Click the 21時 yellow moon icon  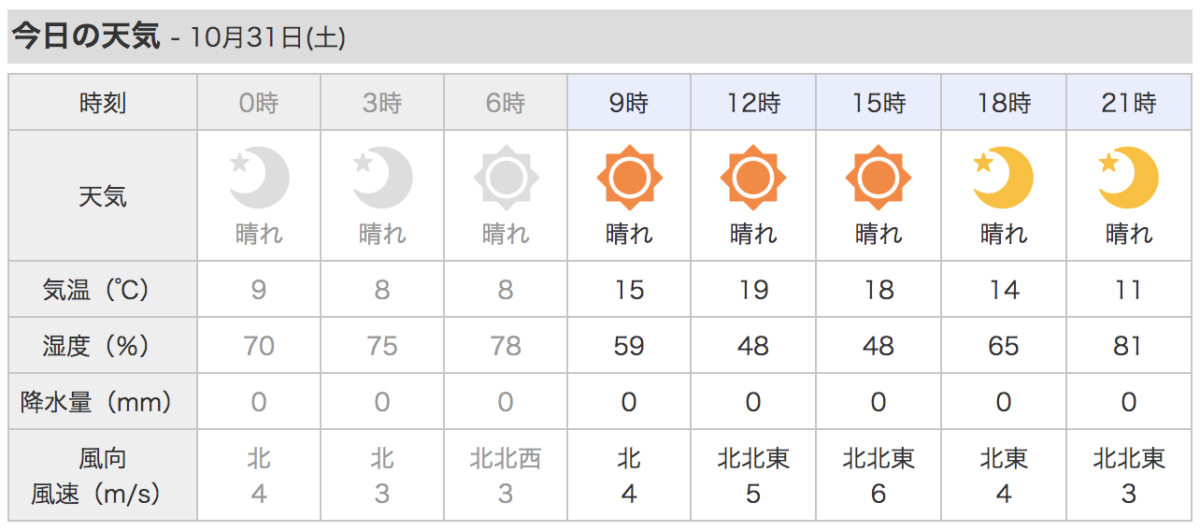pyautogui.click(x=1128, y=179)
